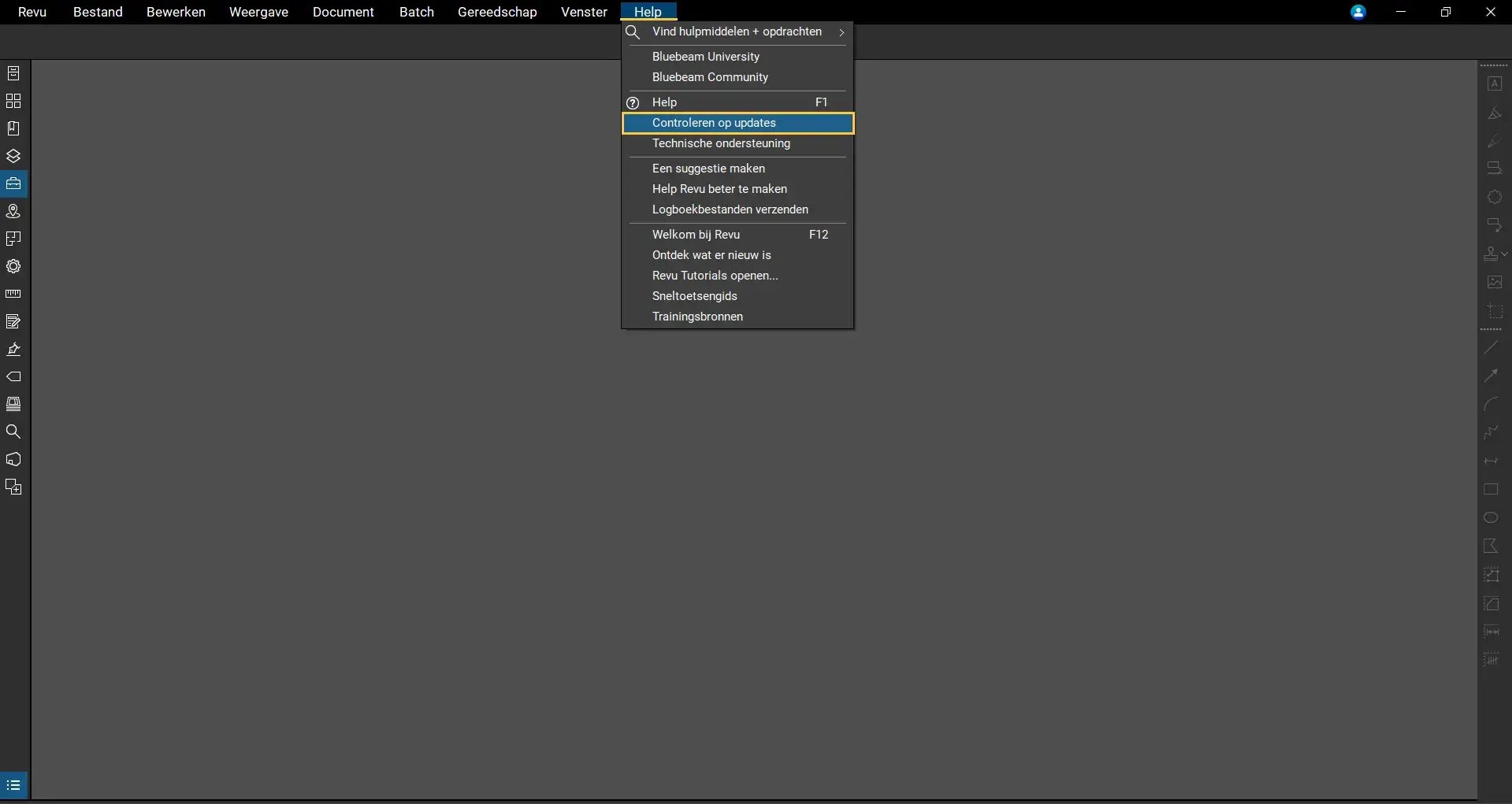Select the Callout tool
1512x804 pixels.
tap(1494, 225)
